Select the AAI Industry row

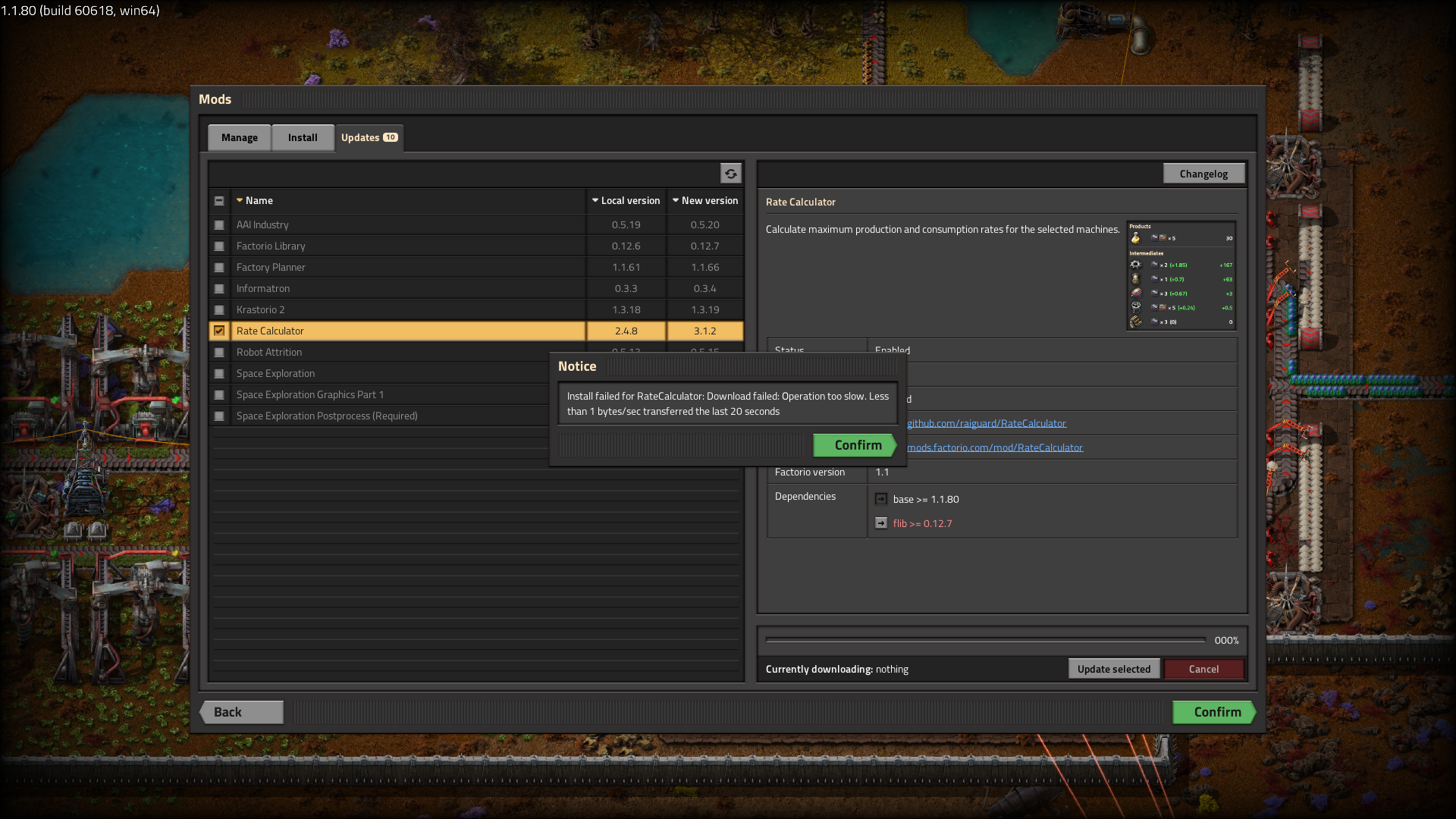pos(476,225)
